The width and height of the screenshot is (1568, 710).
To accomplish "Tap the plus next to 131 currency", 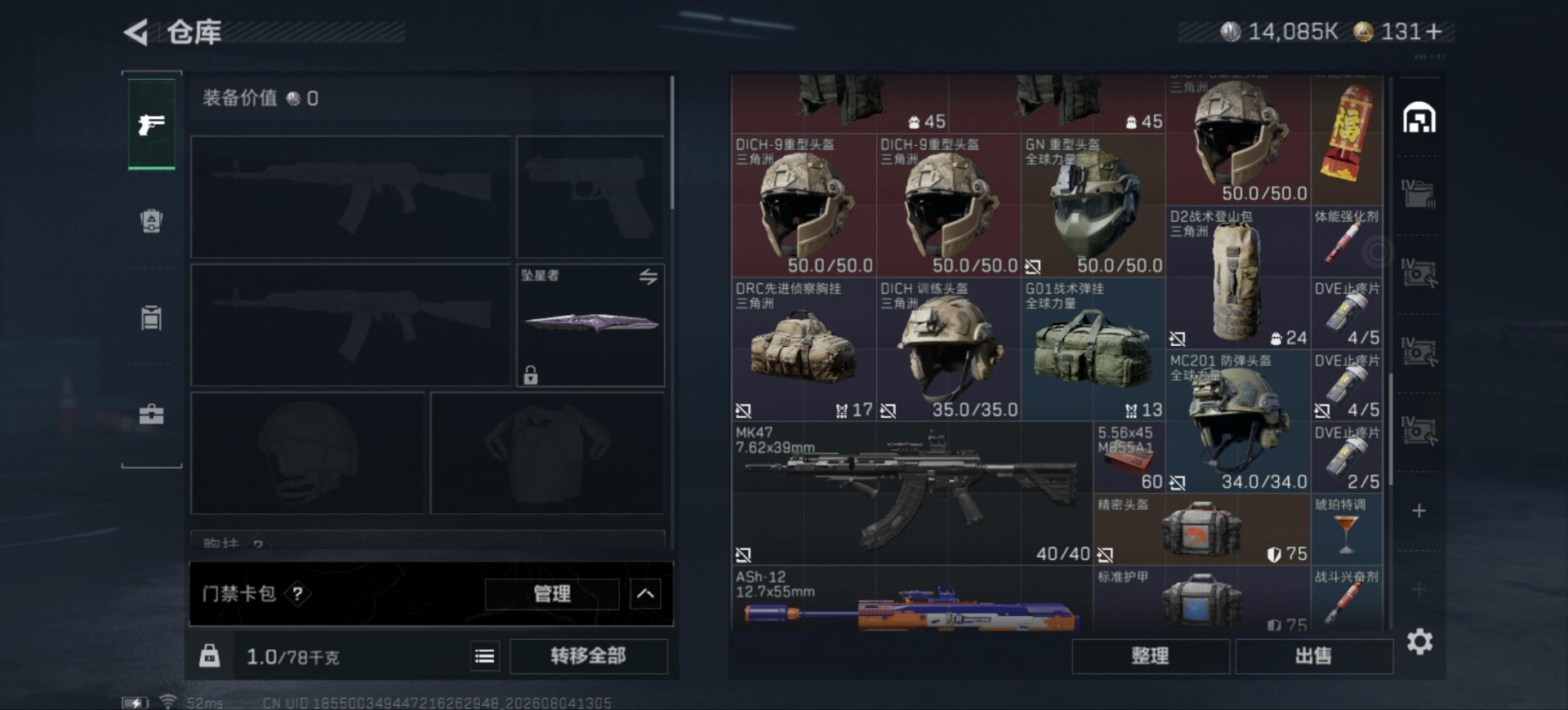I will coord(1435,32).
